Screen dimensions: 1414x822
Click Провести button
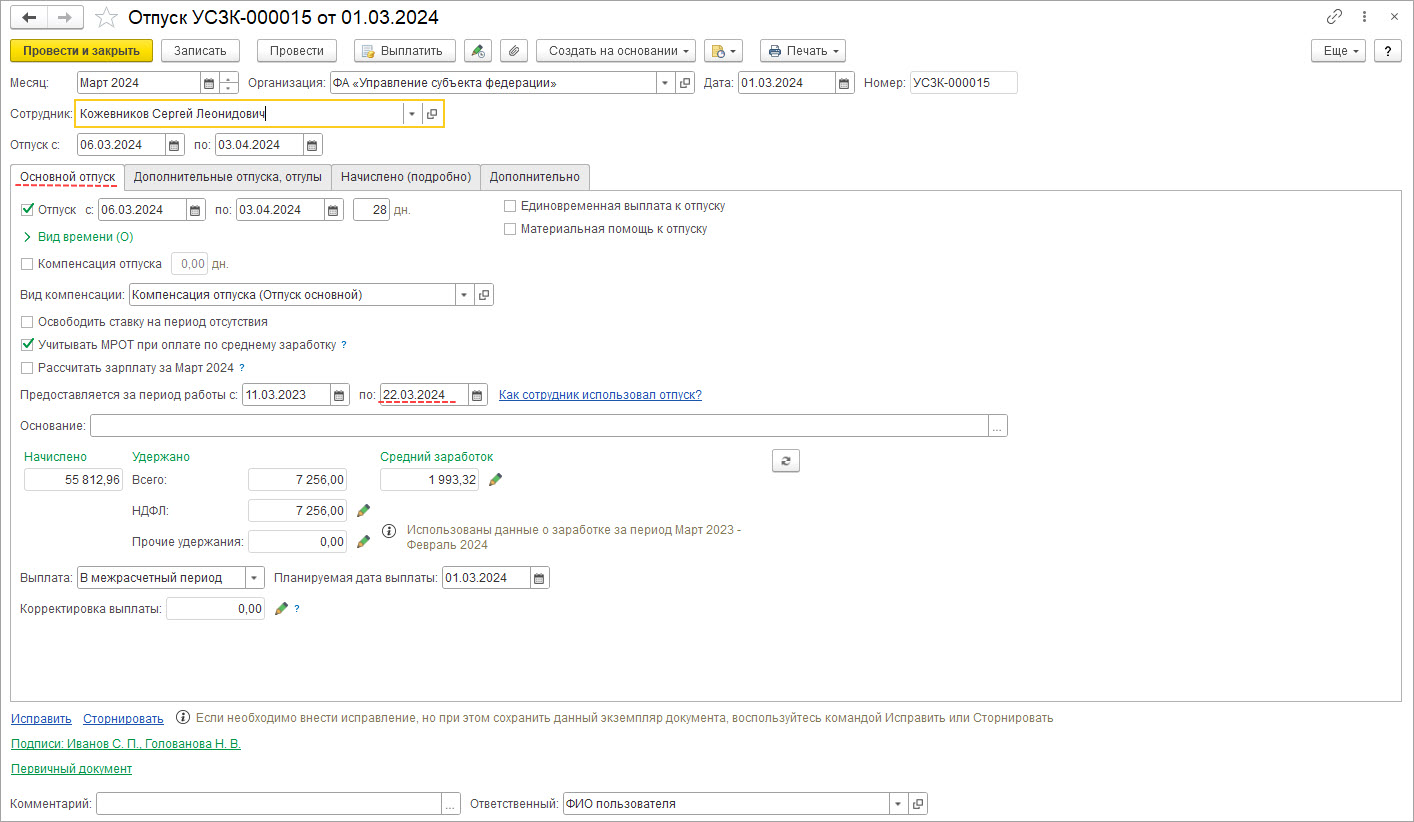(x=297, y=51)
